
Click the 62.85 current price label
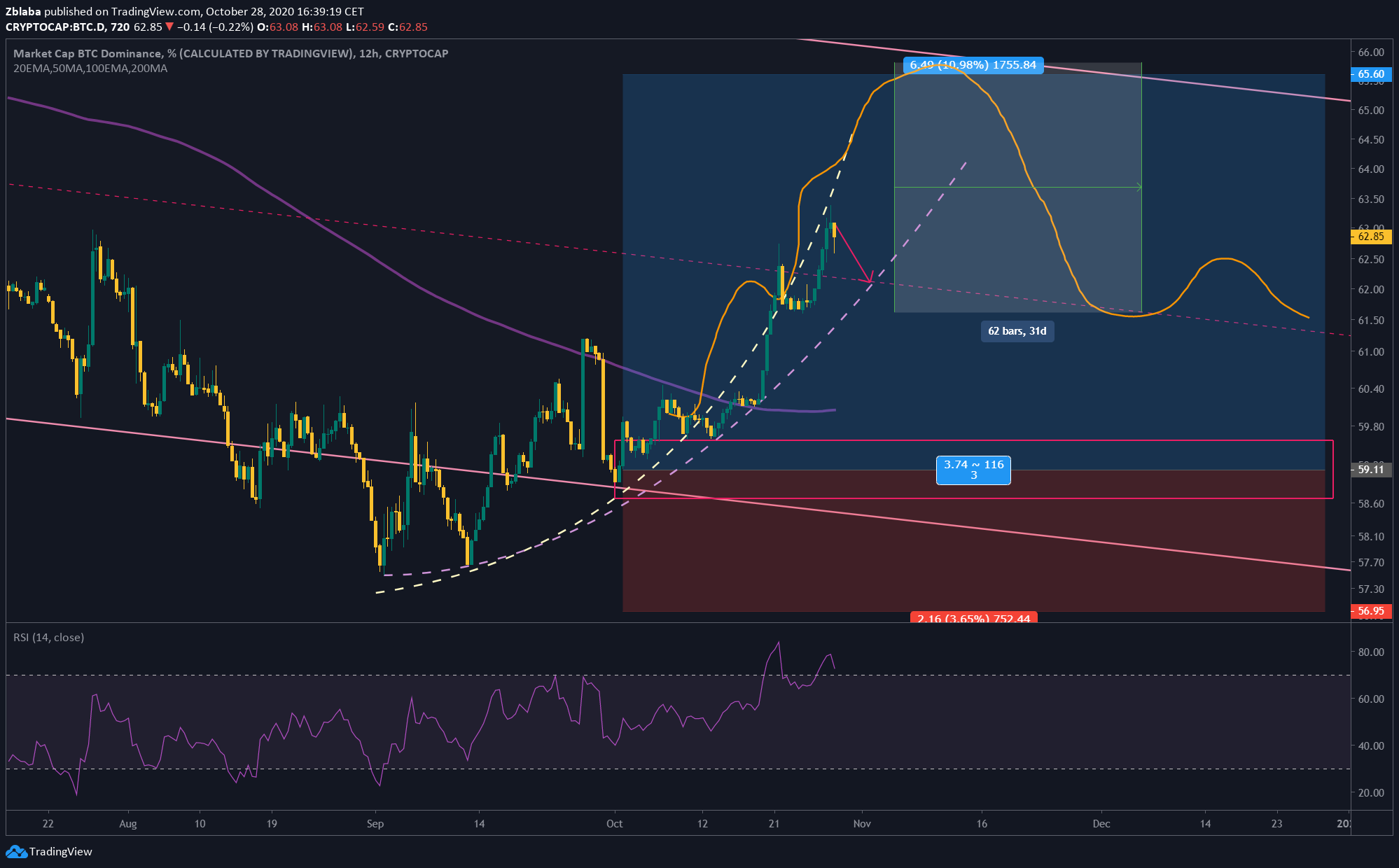(1370, 237)
